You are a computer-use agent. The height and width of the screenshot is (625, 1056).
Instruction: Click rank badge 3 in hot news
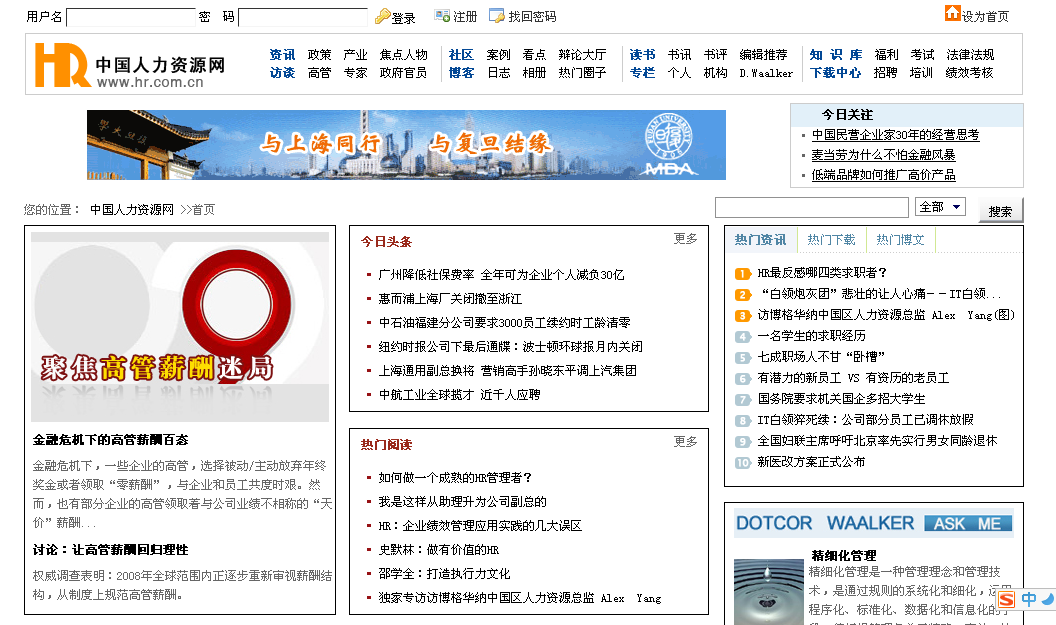(743, 315)
